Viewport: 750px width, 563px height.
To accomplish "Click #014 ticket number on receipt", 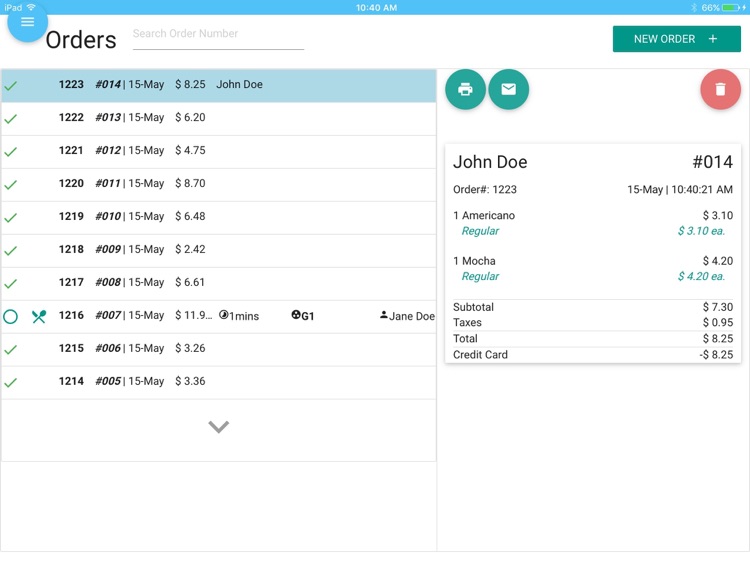I will pos(713,162).
